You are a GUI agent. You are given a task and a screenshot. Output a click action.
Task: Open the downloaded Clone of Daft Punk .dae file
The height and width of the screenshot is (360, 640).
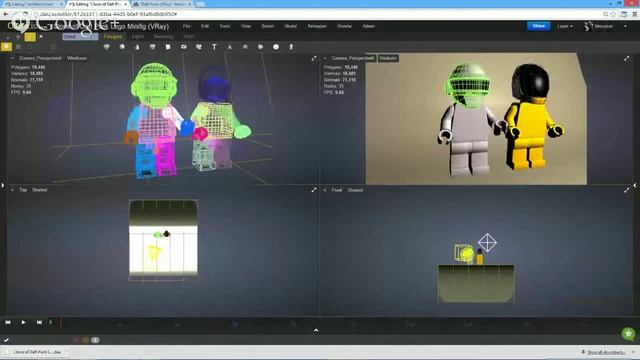tap(36, 352)
